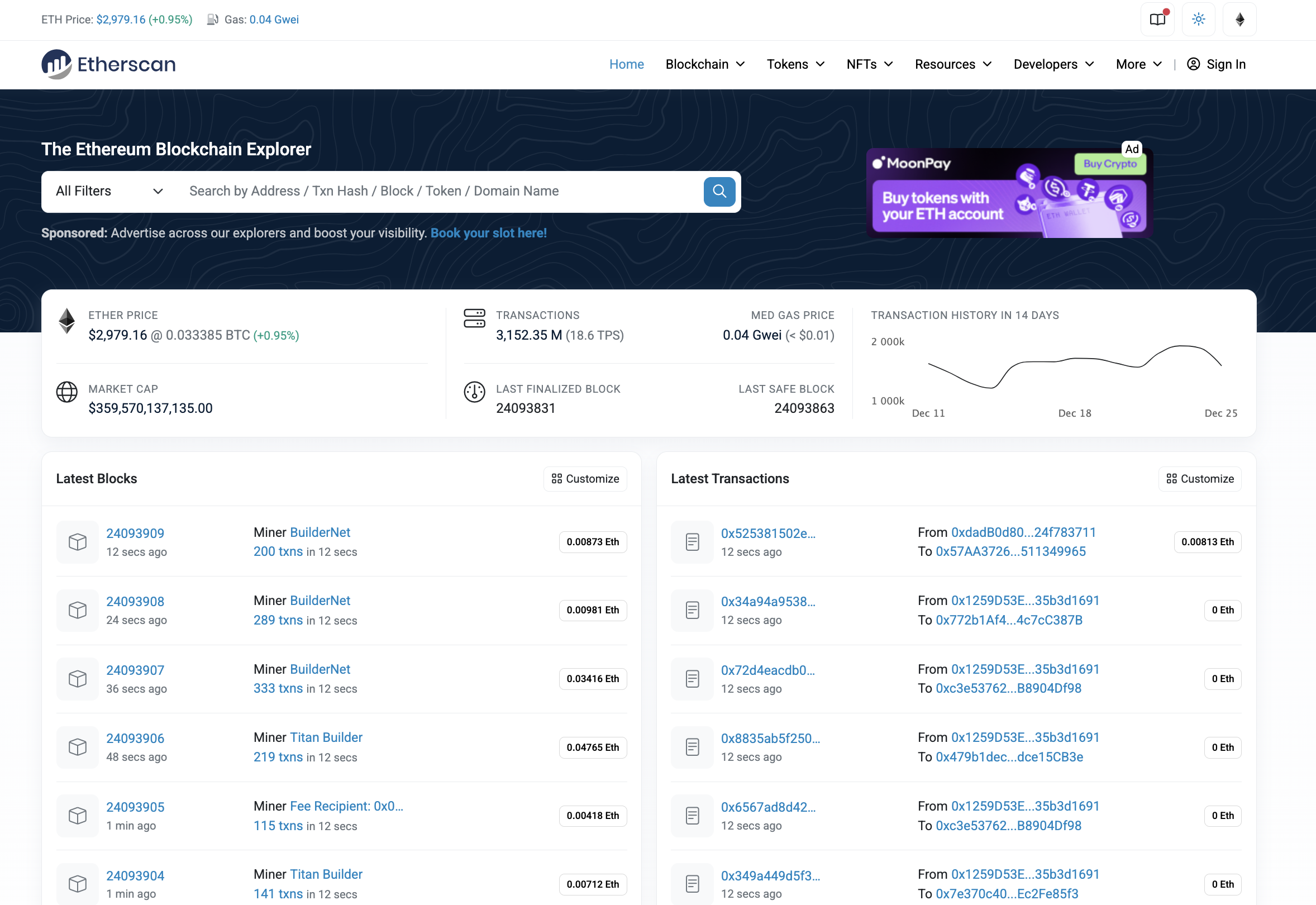Click the block cube icon for 24093909
The height and width of the screenshot is (905, 1316).
click(78, 541)
